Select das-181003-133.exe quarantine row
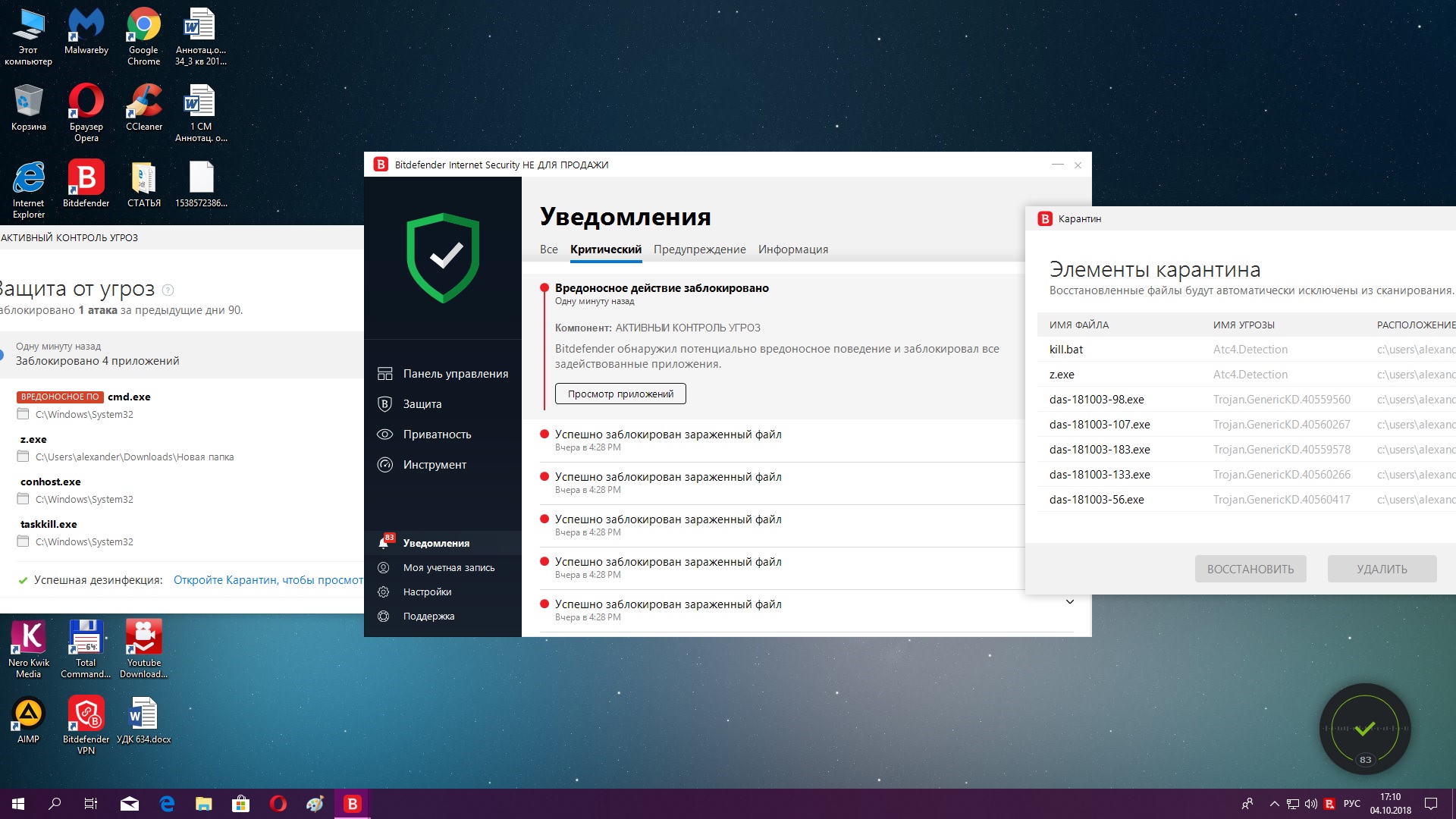The height and width of the screenshot is (819, 1456). [1246, 475]
